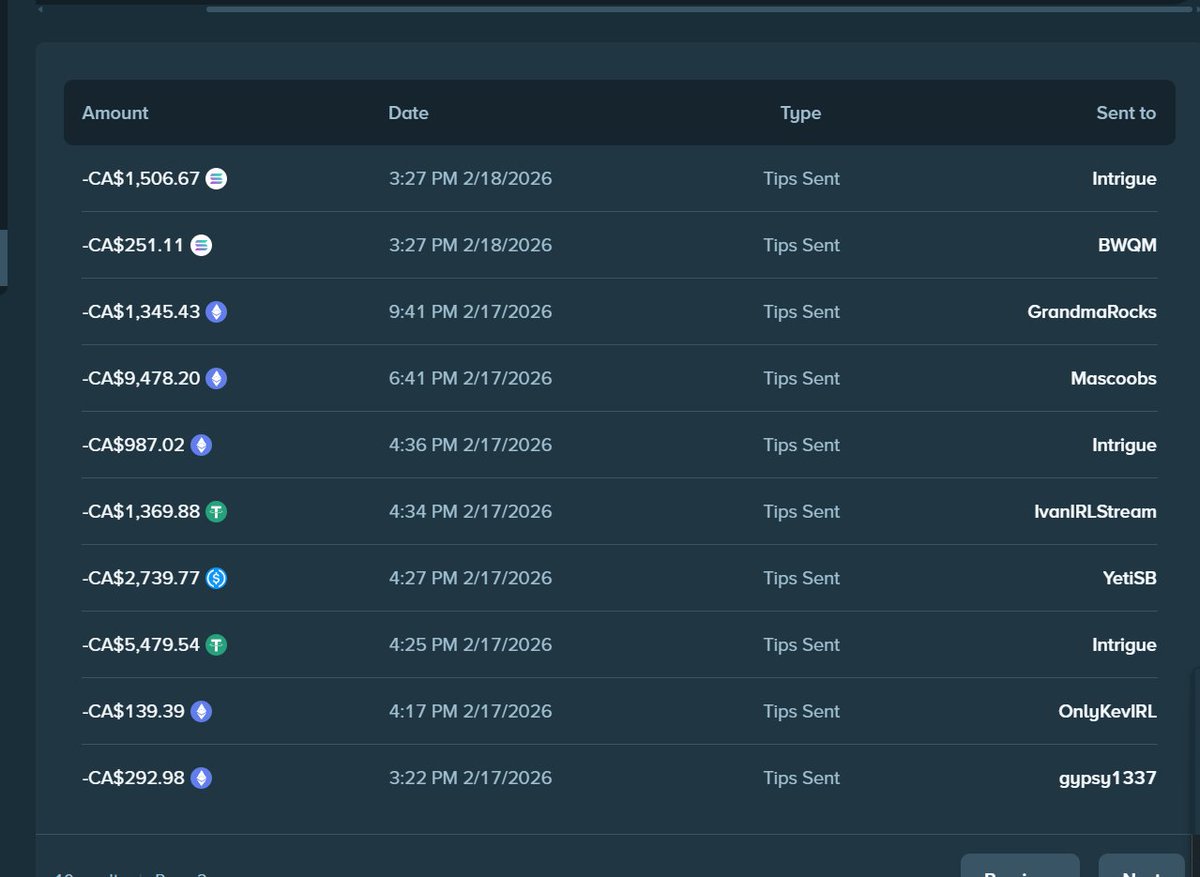
Task: Click the Tether icon beside -CA$5,479.54
Action: point(217,644)
